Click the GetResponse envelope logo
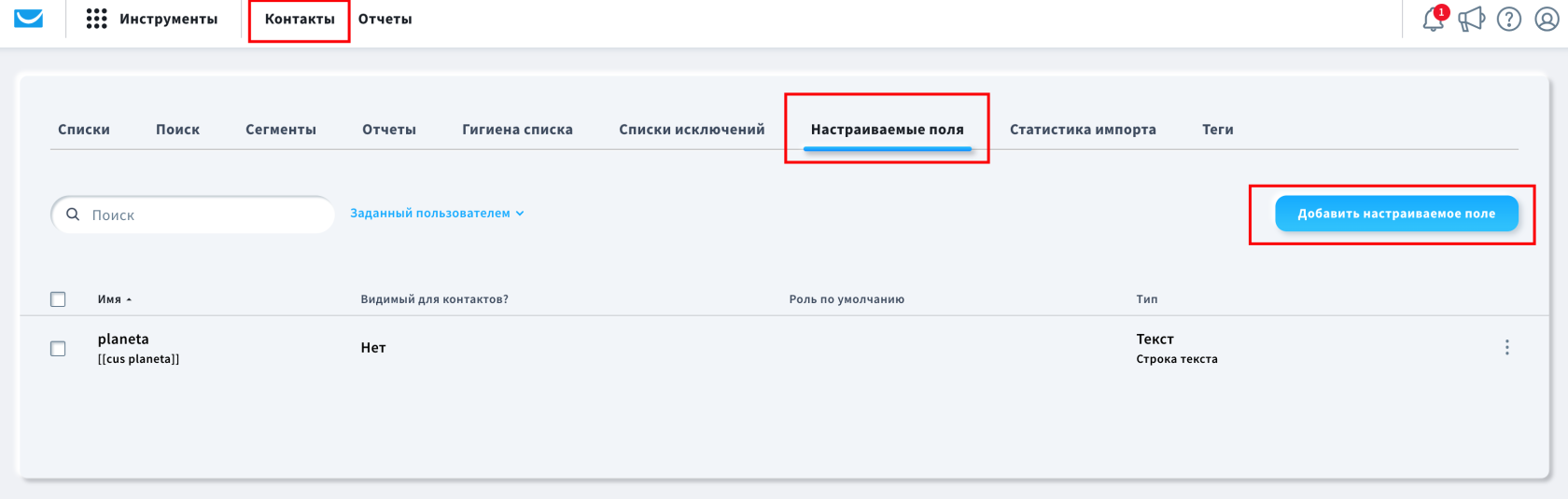The image size is (1568, 499). pyautogui.click(x=29, y=19)
